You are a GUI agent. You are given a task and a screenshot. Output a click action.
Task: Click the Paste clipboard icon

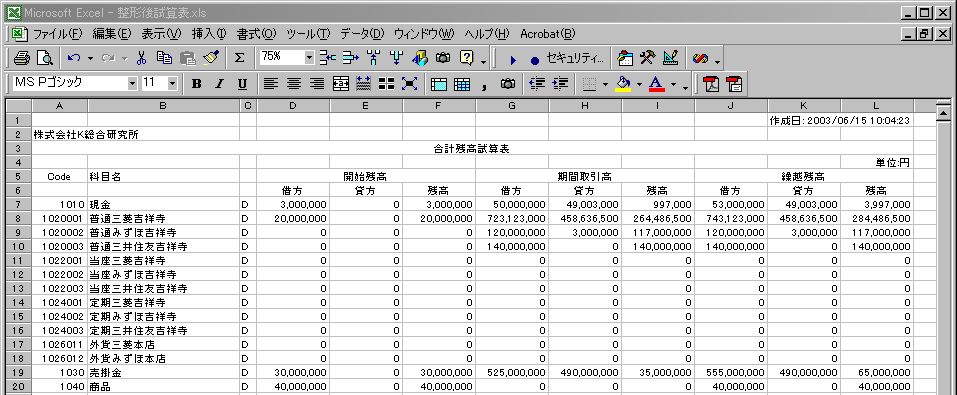tap(188, 59)
